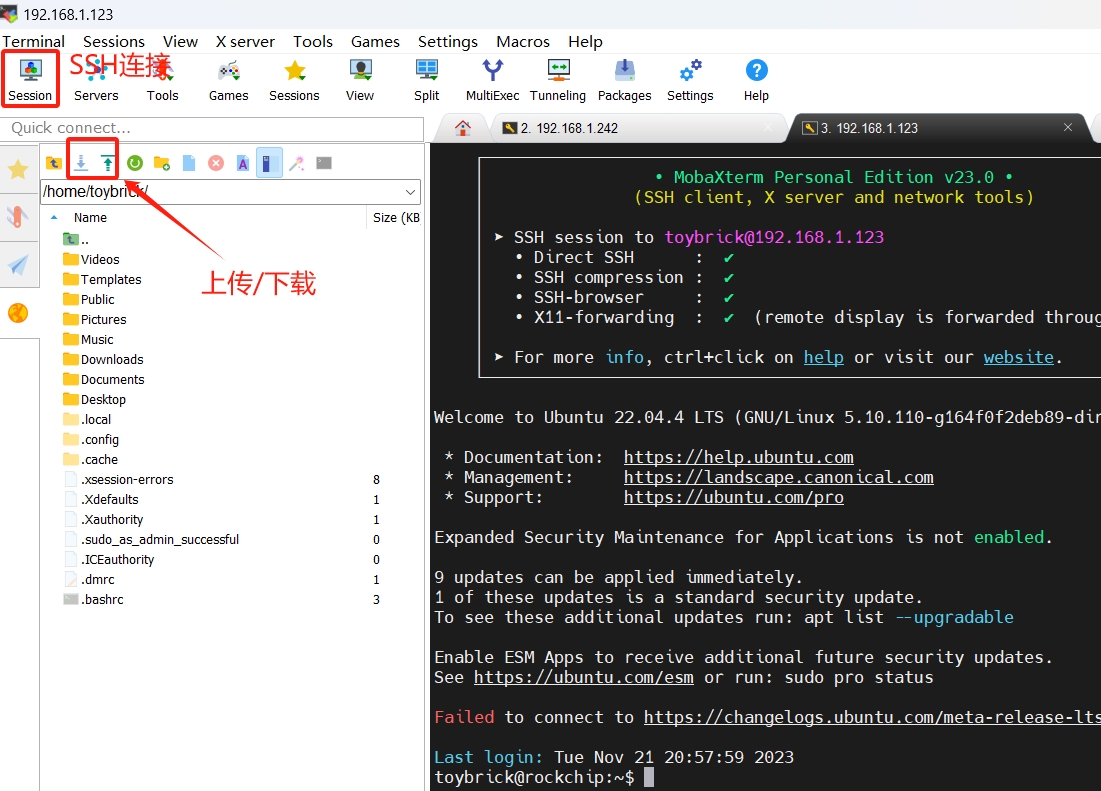Launch the Games toolbar icon
The height and width of the screenshot is (791, 1101).
pos(228,79)
